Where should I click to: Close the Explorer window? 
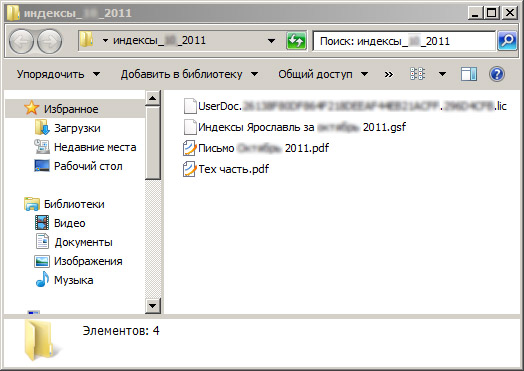(510, 13)
